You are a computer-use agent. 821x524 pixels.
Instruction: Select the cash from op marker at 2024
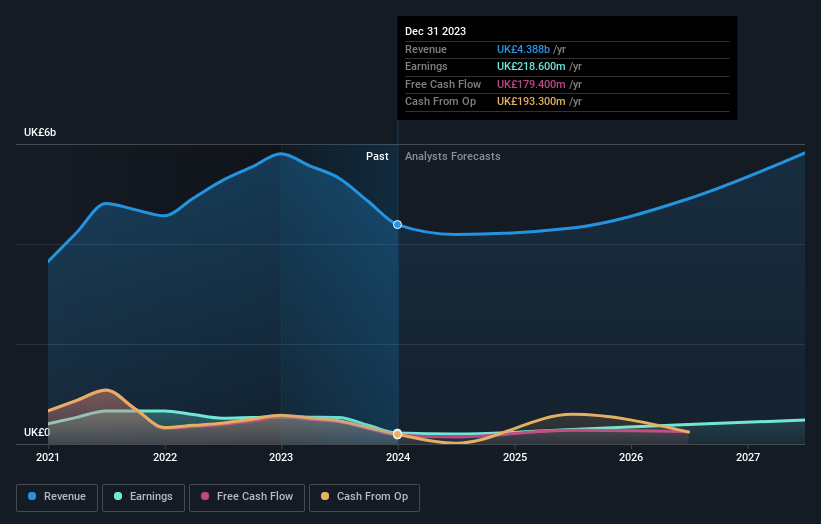397,434
